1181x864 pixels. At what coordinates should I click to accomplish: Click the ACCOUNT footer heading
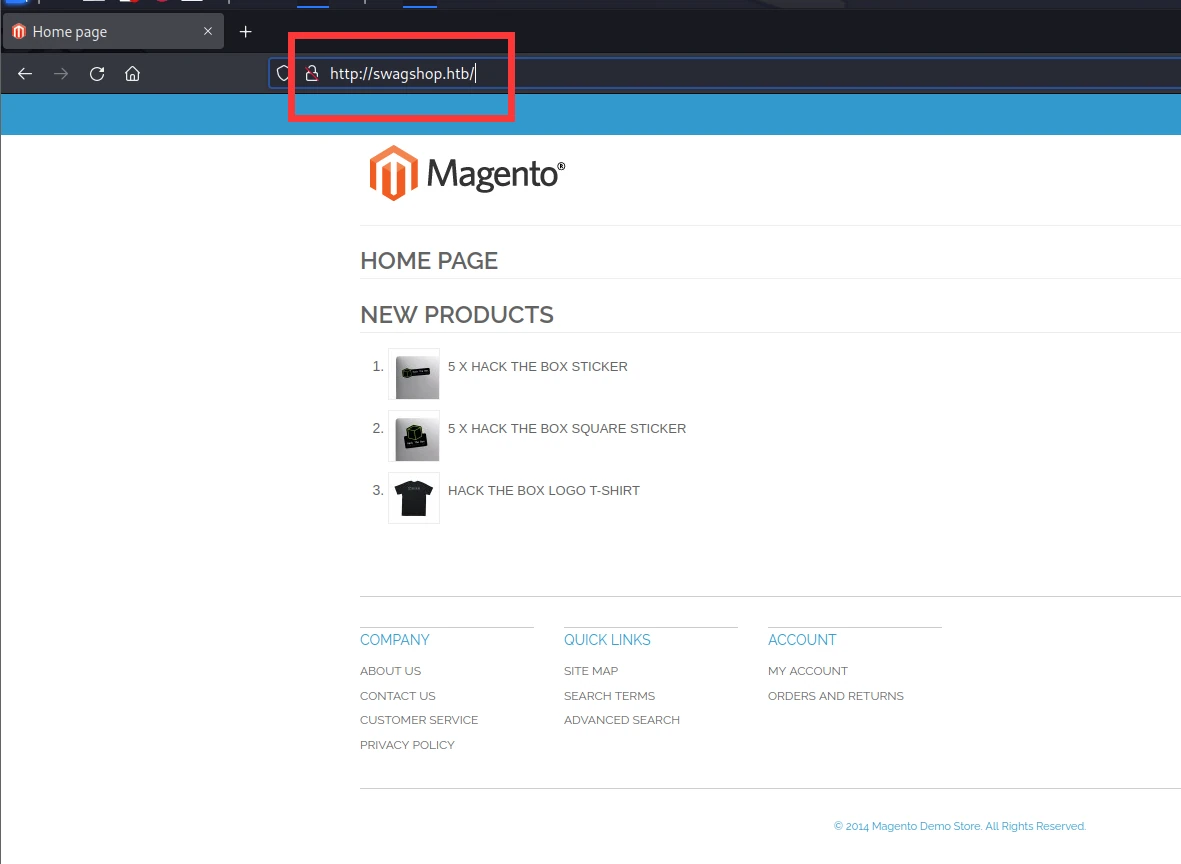[x=802, y=640]
